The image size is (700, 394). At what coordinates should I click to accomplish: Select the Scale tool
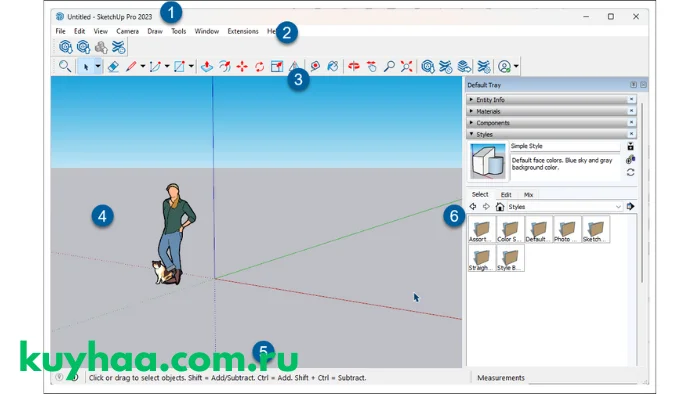[277, 66]
